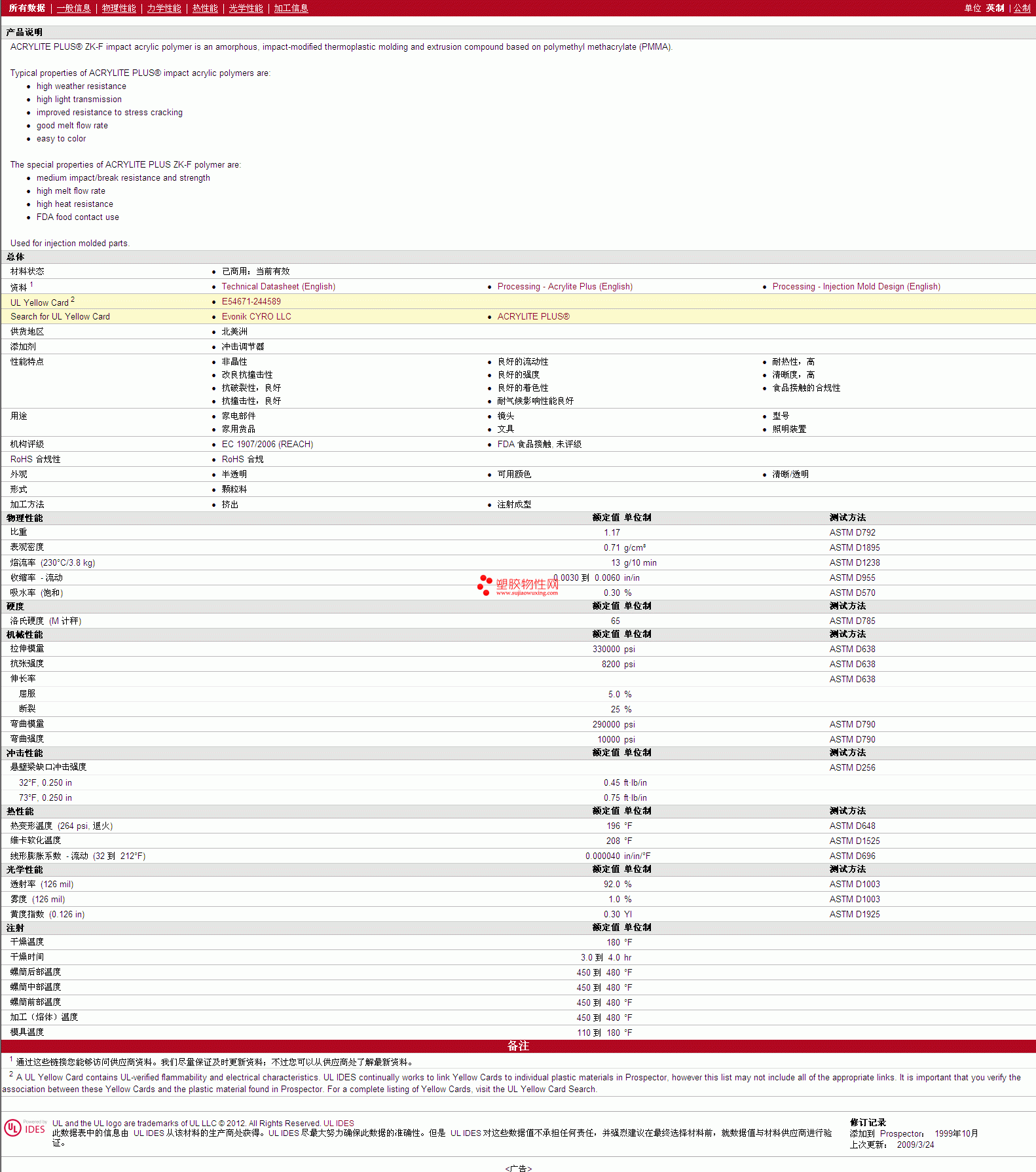Click the ASTM D696 test method

852,856
